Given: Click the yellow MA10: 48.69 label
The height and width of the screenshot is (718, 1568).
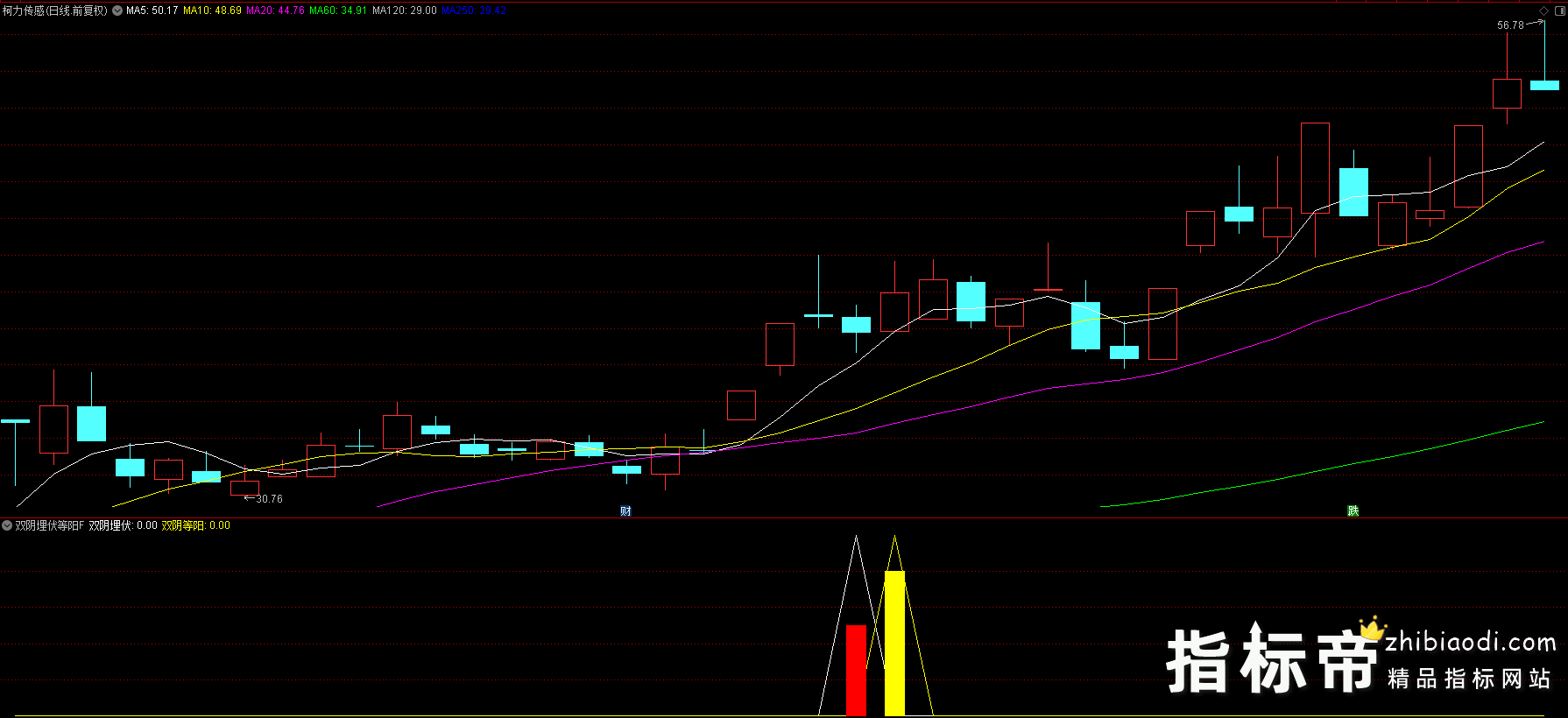Looking at the screenshot, I should coord(212,11).
